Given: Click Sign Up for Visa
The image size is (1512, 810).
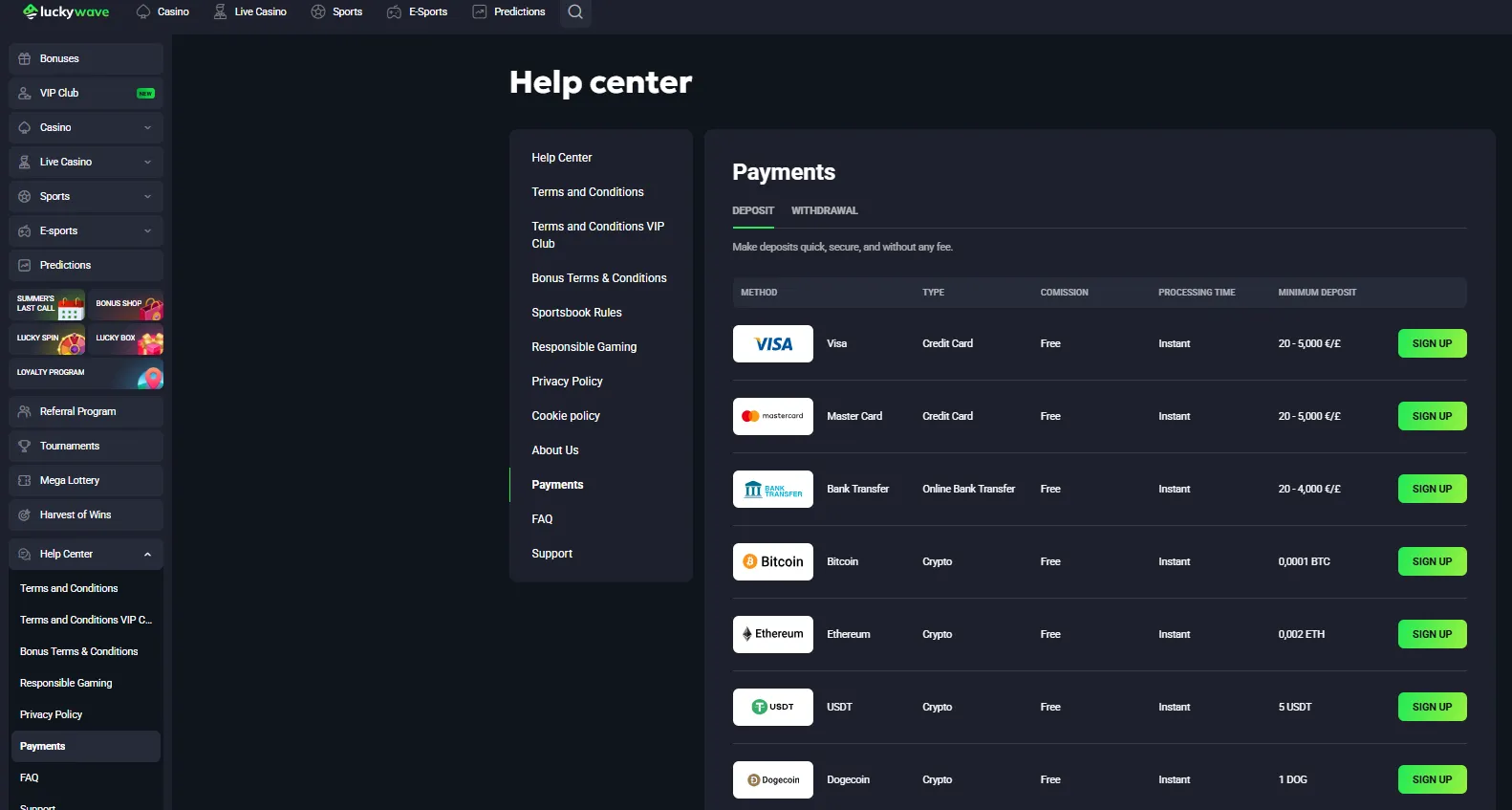Looking at the screenshot, I should [x=1432, y=343].
